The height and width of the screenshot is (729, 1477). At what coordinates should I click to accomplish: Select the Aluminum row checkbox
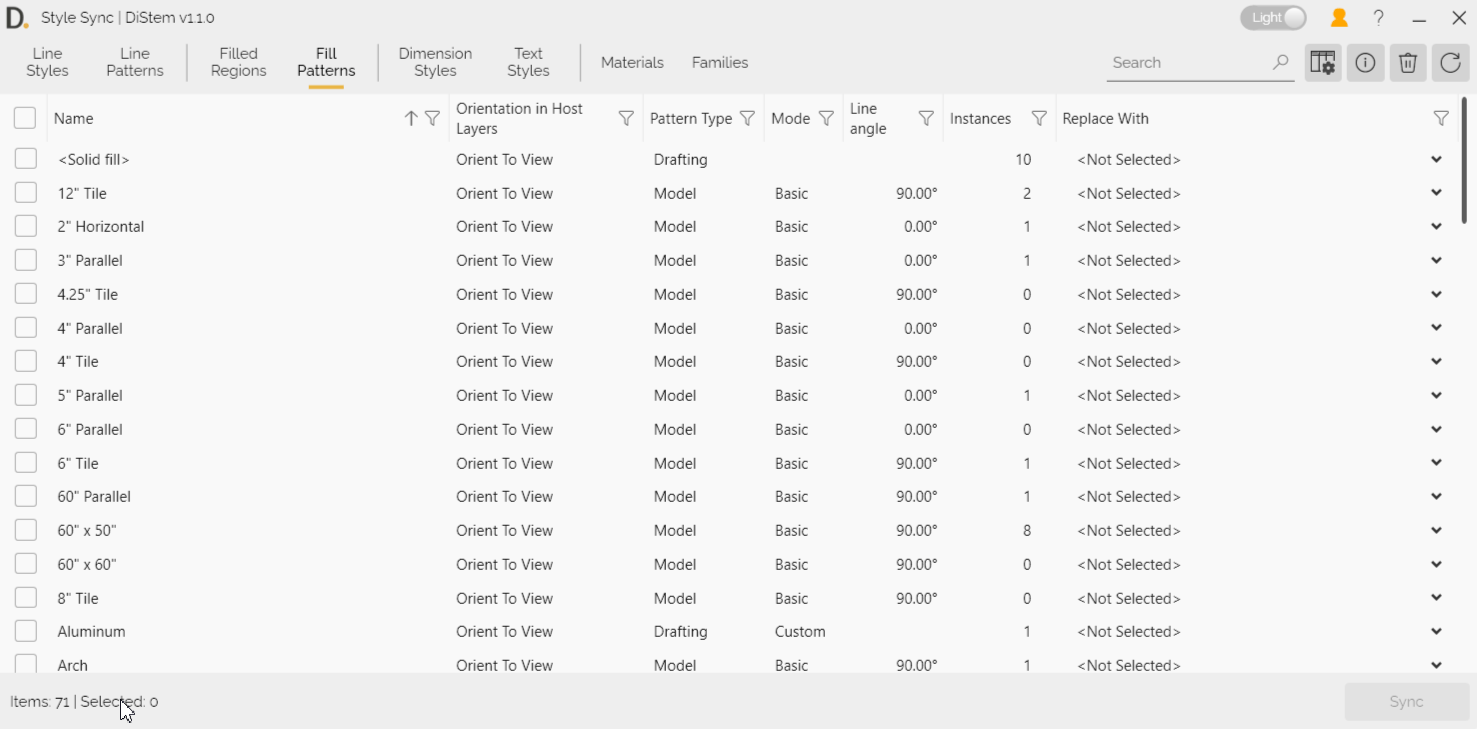pyautogui.click(x=26, y=631)
